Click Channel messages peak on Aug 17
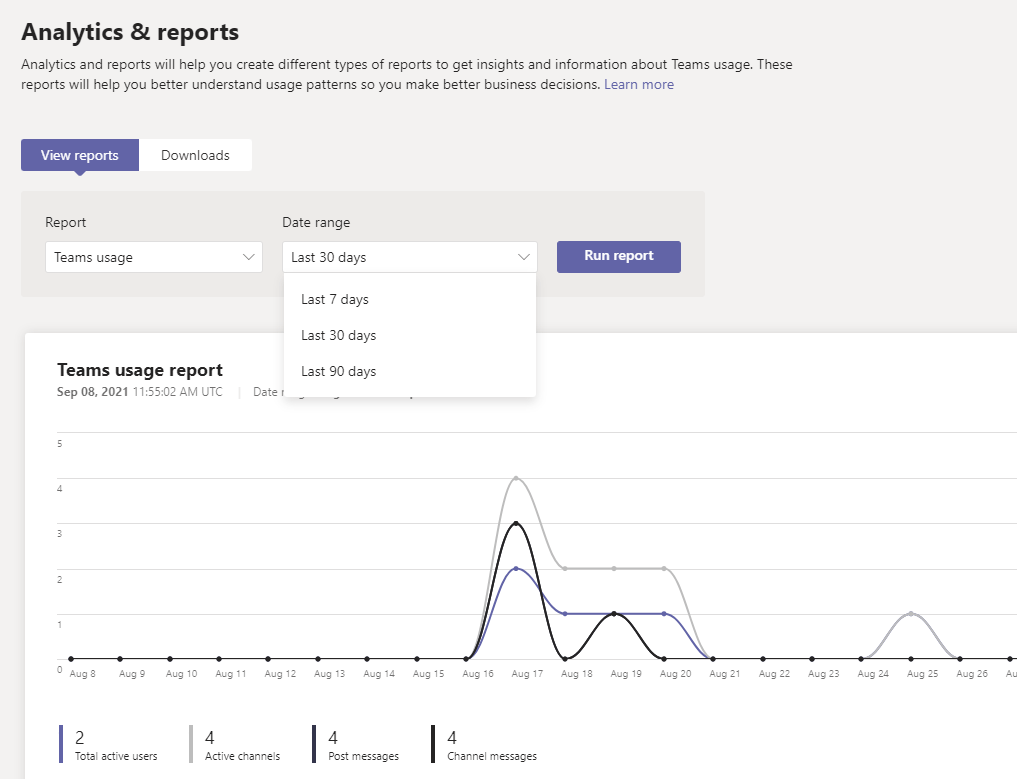 [516, 523]
